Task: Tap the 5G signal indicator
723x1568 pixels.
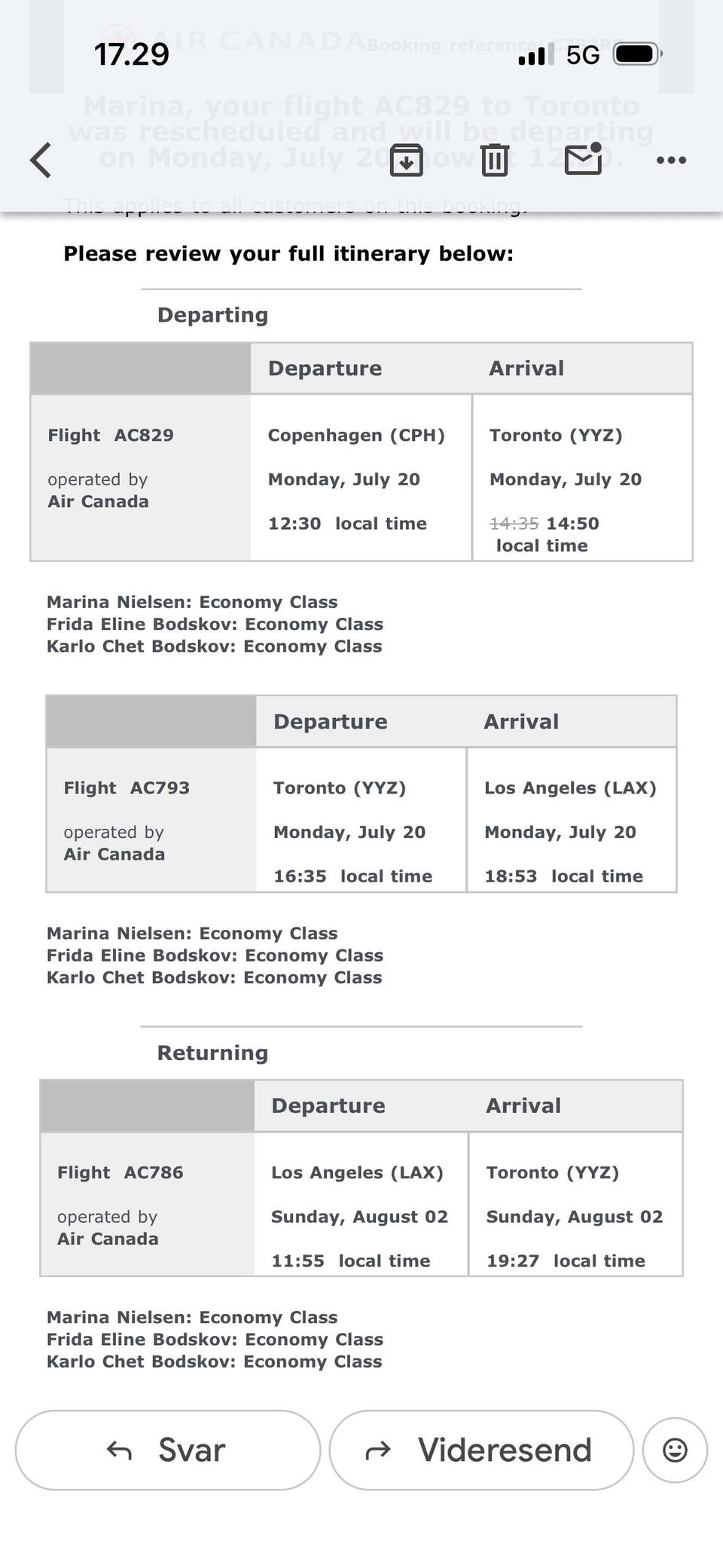Action: [x=582, y=54]
